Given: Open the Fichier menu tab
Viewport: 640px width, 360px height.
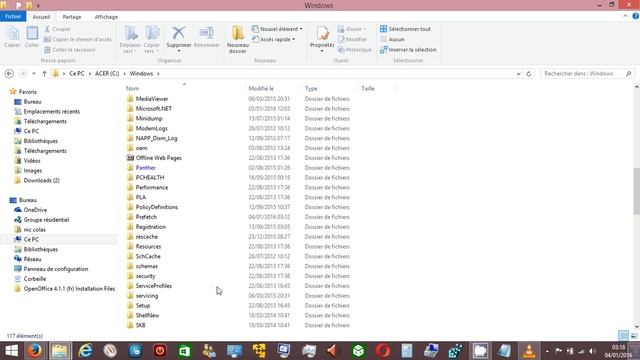Looking at the screenshot, I should click(x=13, y=17).
